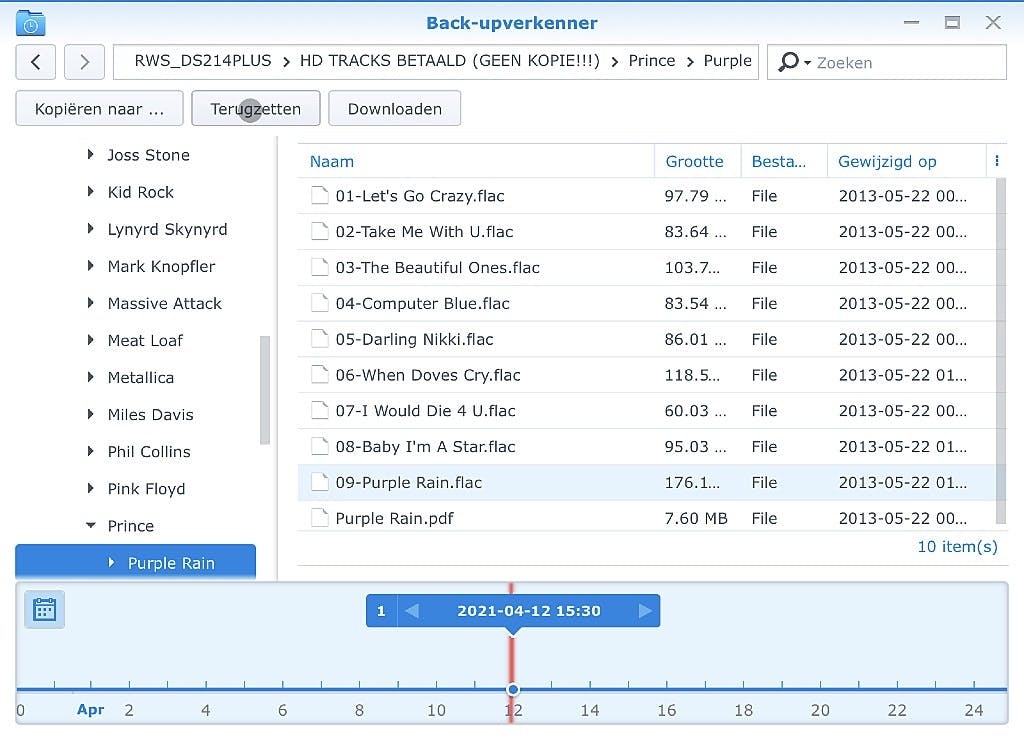Expand the Metallica folder
This screenshot has width=1024, height=740.
click(91, 377)
